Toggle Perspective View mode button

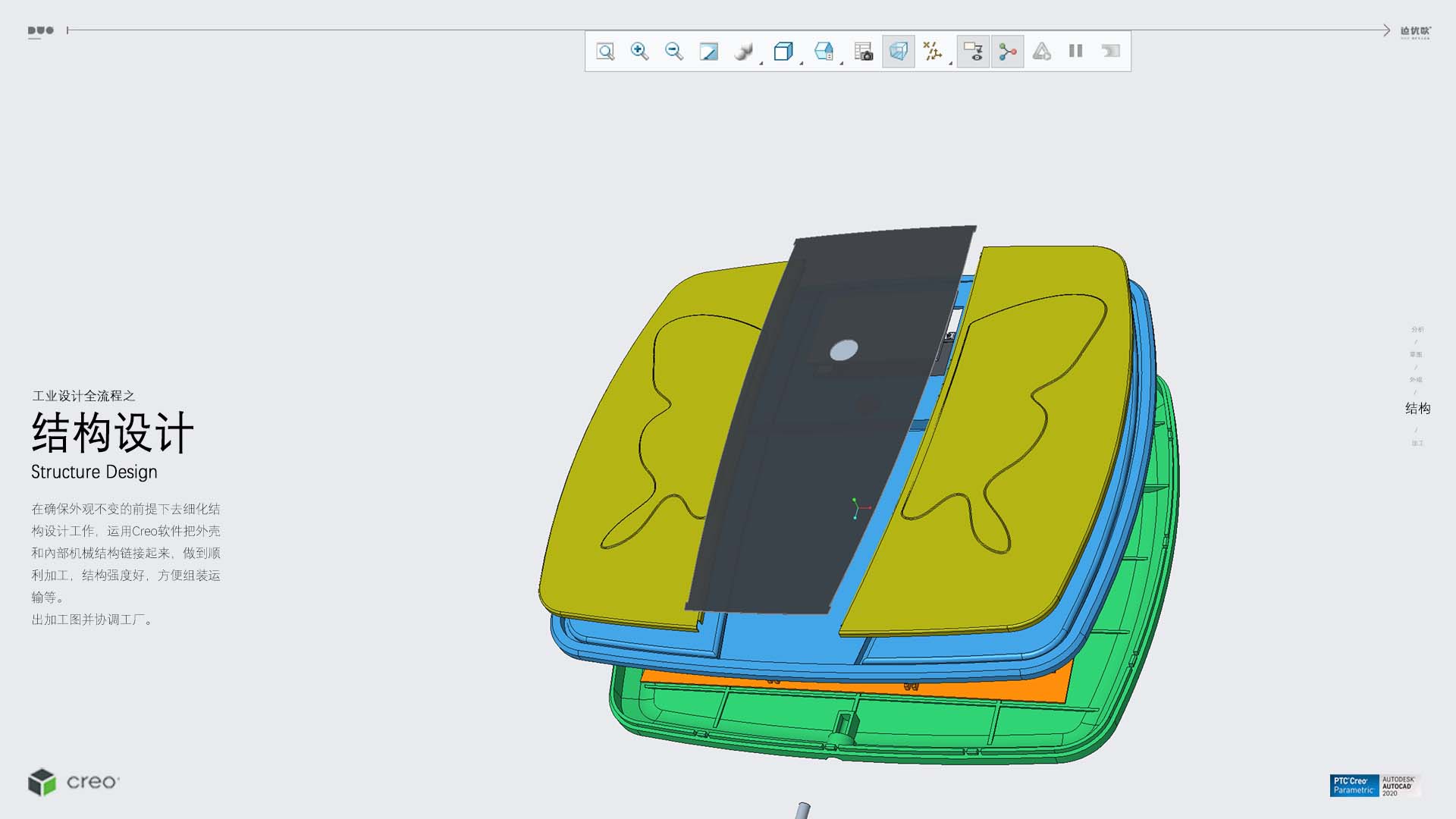tap(898, 52)
